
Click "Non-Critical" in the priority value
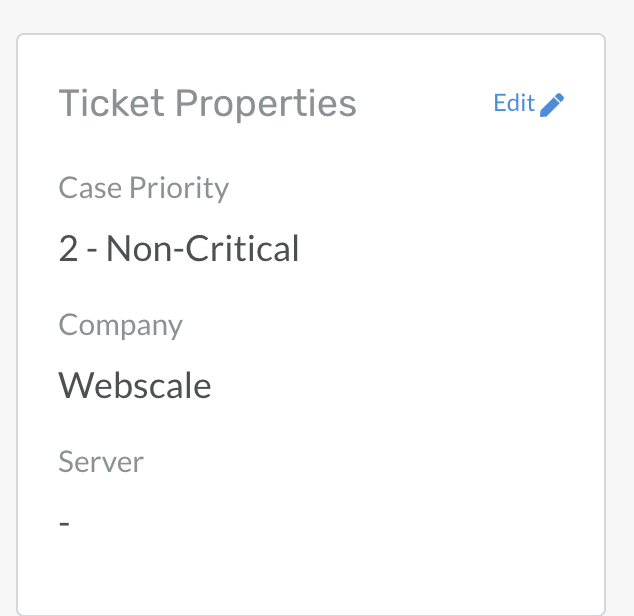click(203, 248)
